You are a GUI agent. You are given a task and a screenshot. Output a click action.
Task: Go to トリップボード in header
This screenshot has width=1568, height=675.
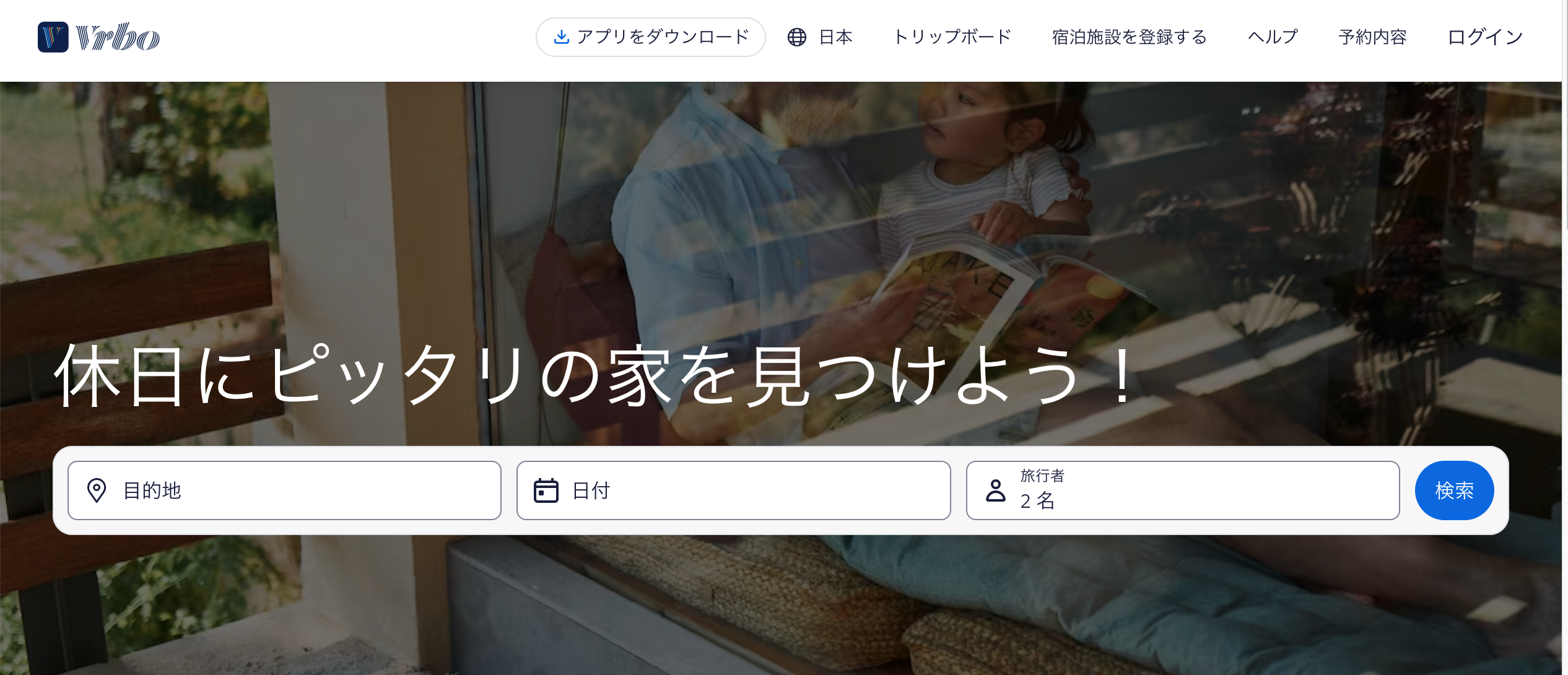tap(952, 37)
